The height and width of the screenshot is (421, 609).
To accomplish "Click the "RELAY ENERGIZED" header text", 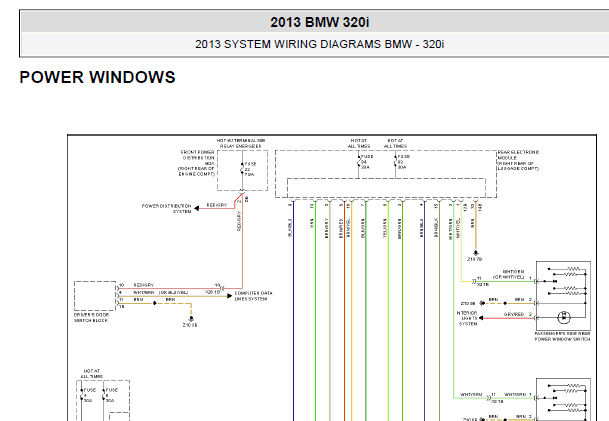I will (240, 146).
